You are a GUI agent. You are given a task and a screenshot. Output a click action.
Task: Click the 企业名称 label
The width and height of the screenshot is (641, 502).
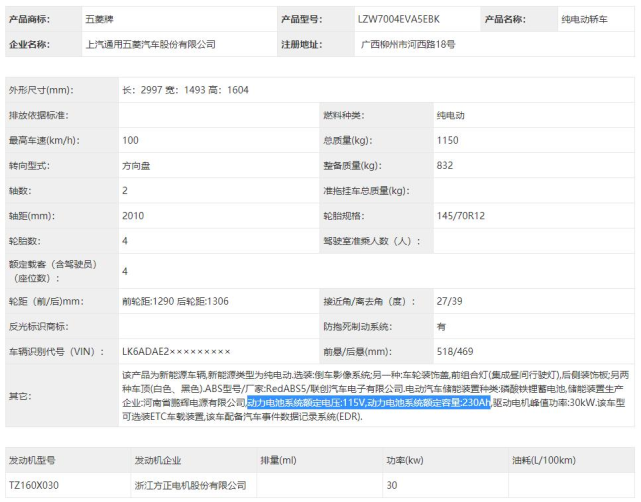(x=29, y=45)
